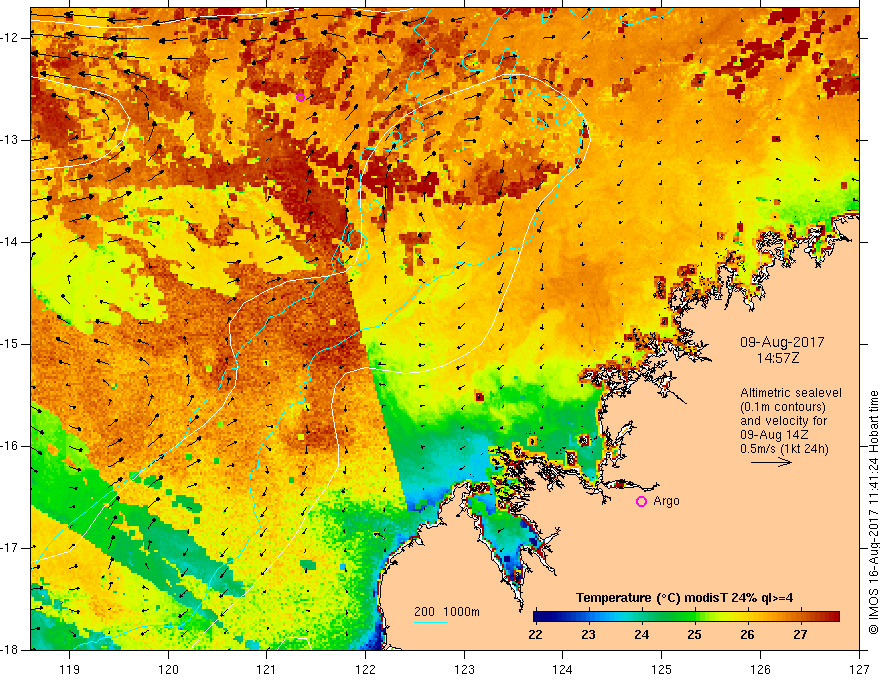This screenshot has width=880, height=680.
Task: Click 'Temperature (°C) modisT 24% ql>=4' title
Action: [684, 598]
